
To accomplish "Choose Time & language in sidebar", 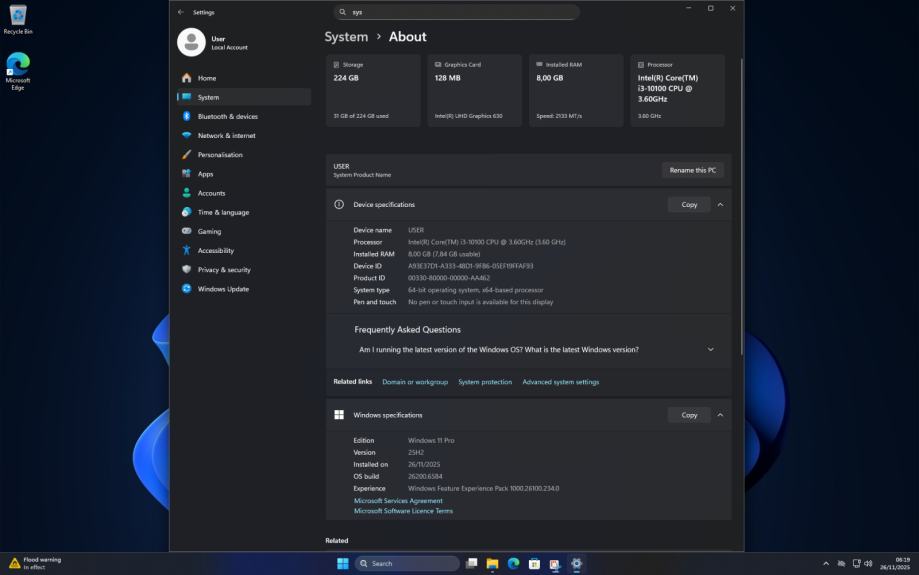I will click(x=223, y=212).
